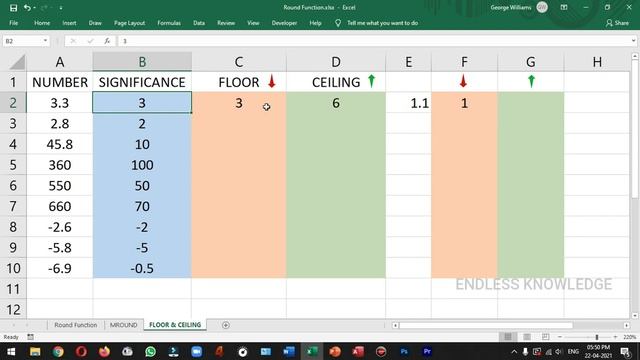Image resolution: width=640 pixels, height=360 pixels.
Task: Expand the formula bar chevron
Action: tap(633, 41)
